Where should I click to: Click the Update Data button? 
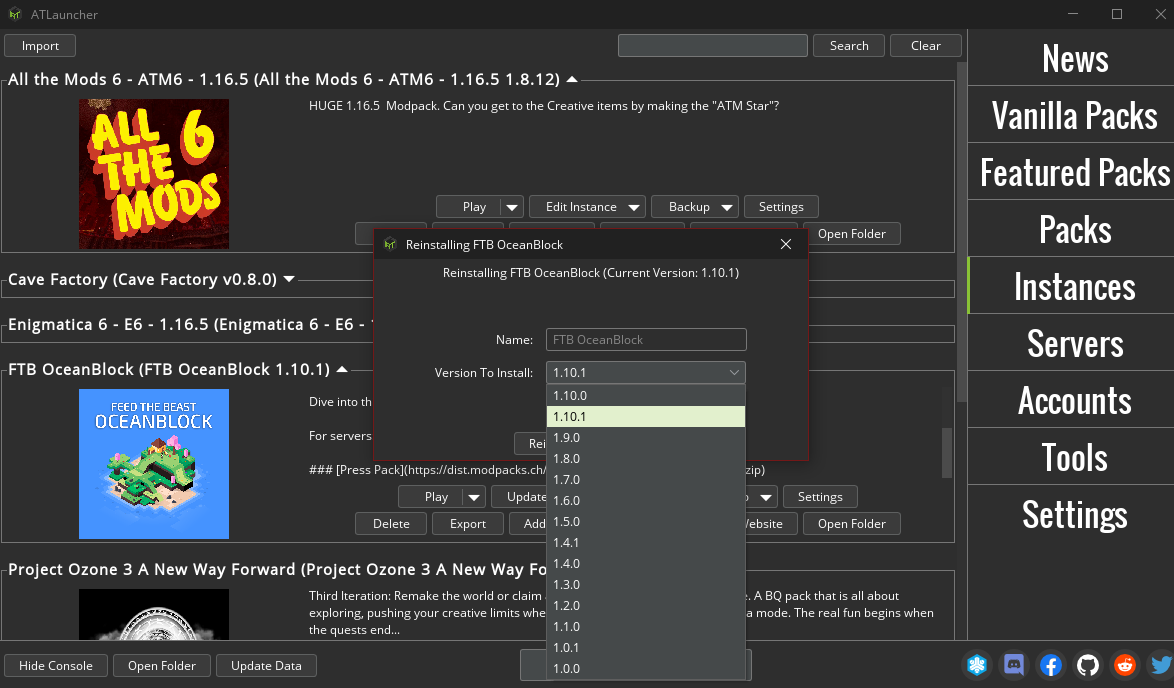(x=267, y=666)
